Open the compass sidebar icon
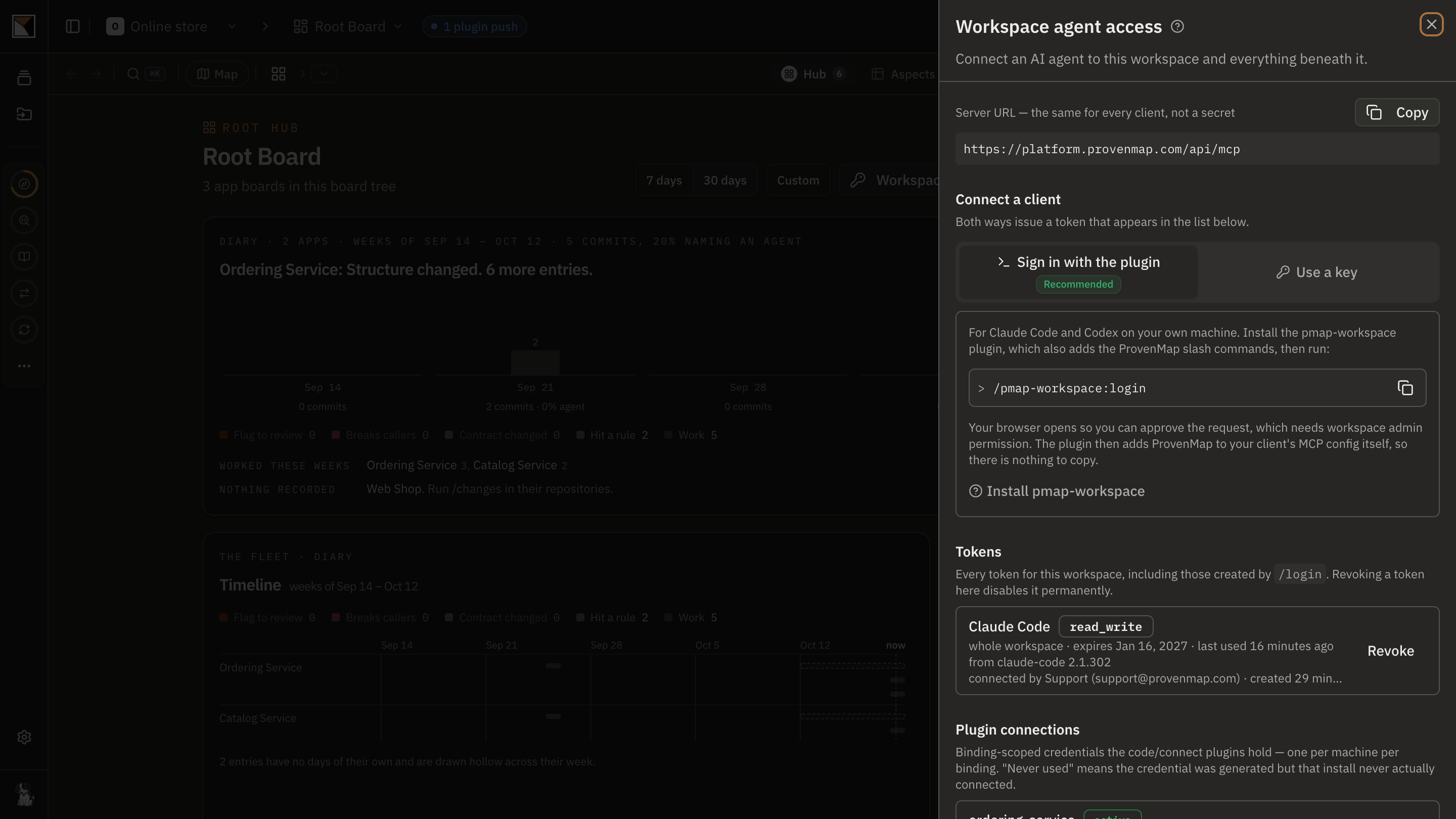The height and width of the screenshot is (819, 1456). [x=24, y=184]
